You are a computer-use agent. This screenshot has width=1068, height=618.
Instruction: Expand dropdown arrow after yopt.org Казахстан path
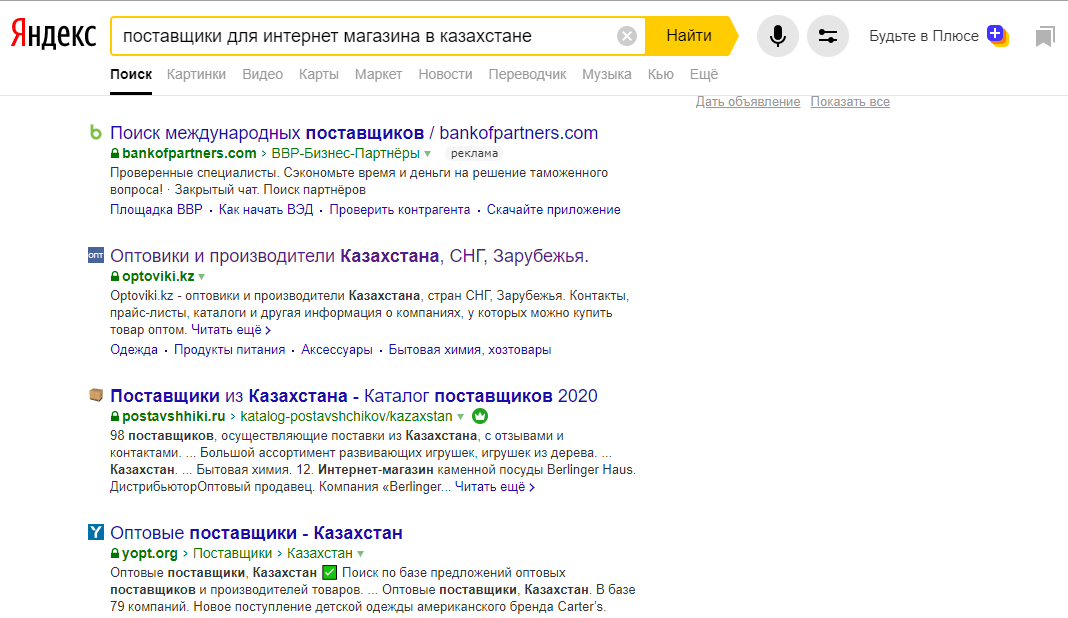[360, 554]
